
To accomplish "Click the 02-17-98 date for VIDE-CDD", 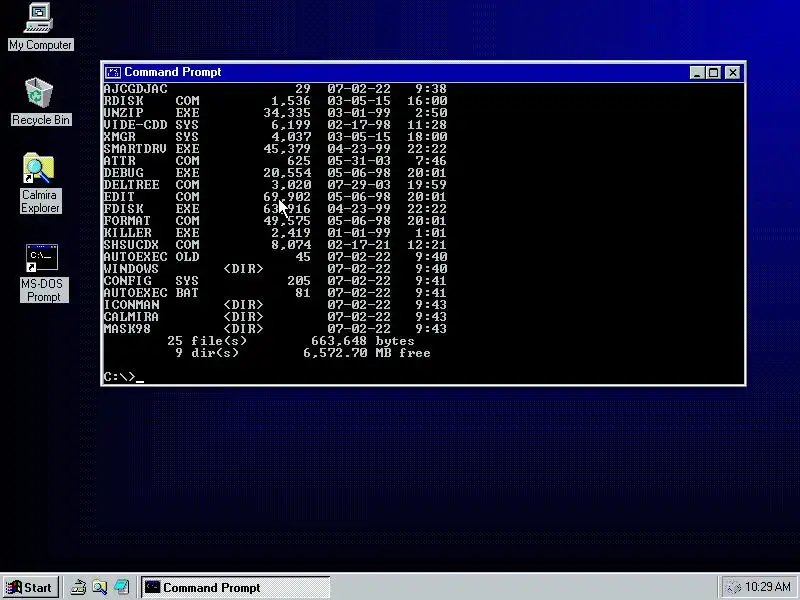I will pos(359,124).
